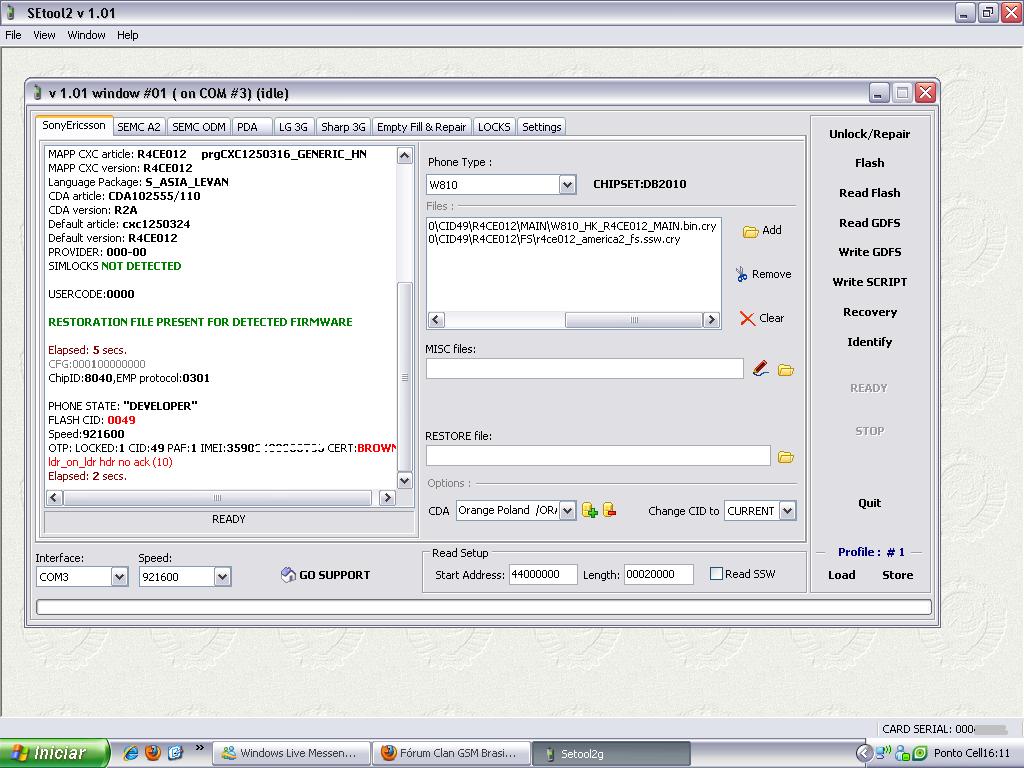This screenshot has width=1024, height=768.
Task: Select the W810_HK_R4CE012_MAIN.bin.cry file entry
Action: tap(572, 226)
